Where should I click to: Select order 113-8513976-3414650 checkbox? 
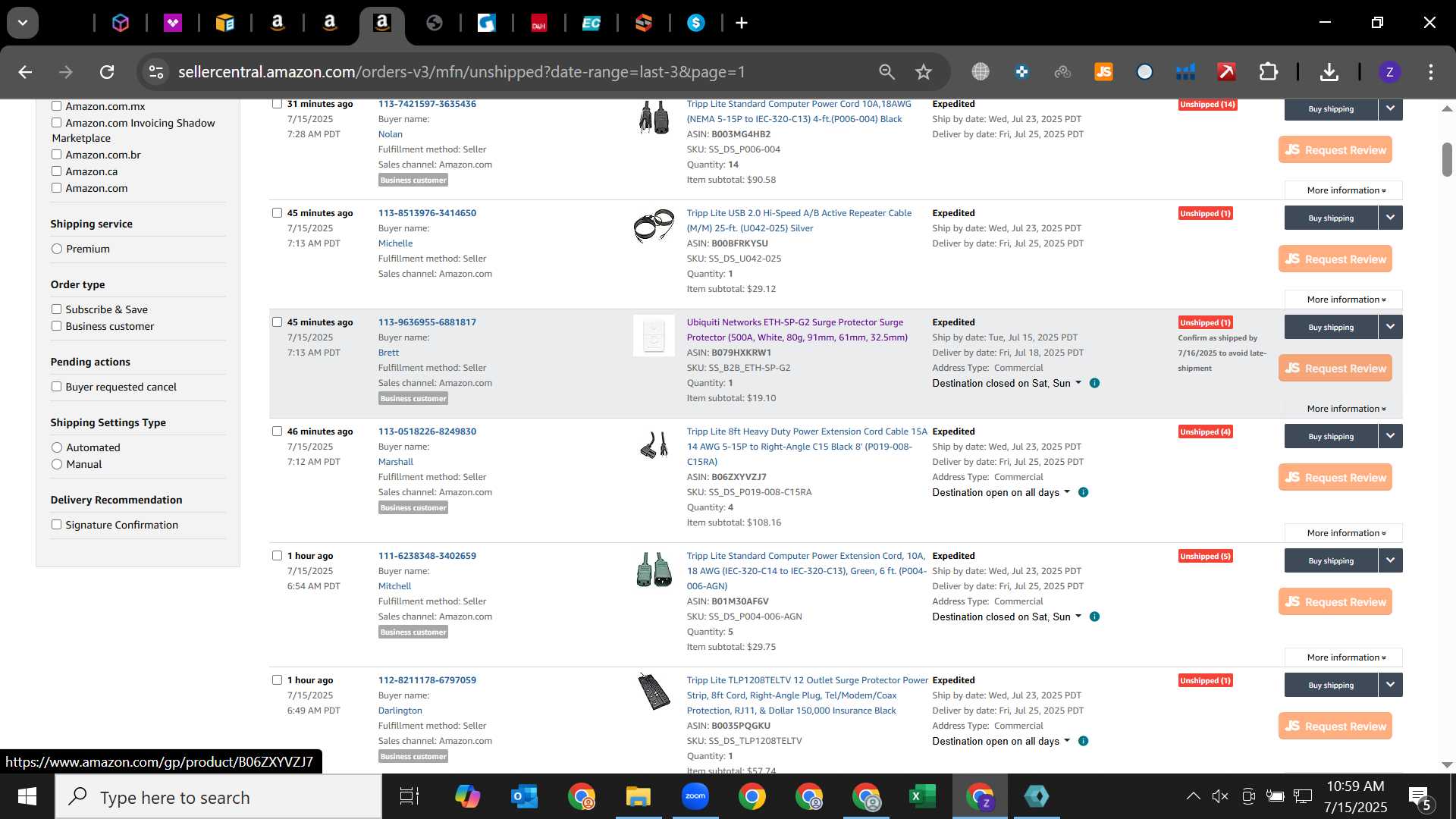click(x=277, y=213)
